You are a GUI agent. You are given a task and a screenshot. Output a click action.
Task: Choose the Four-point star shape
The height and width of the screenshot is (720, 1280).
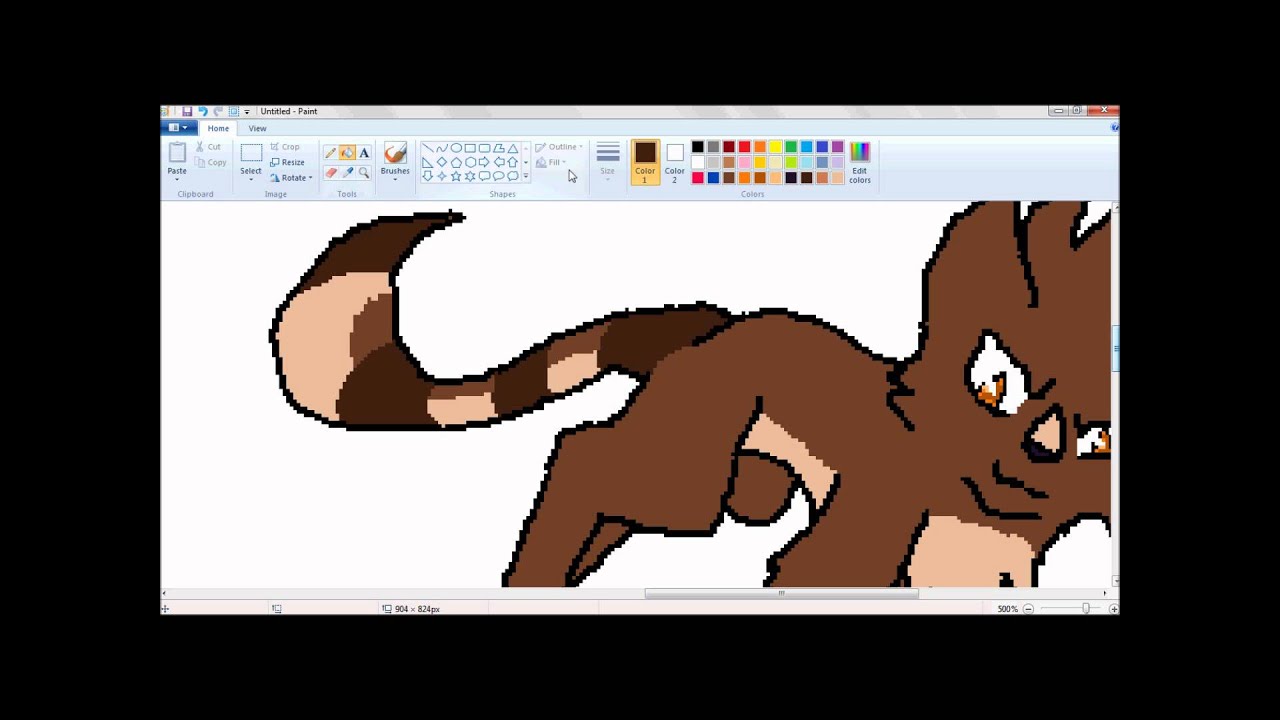[441, 176]
